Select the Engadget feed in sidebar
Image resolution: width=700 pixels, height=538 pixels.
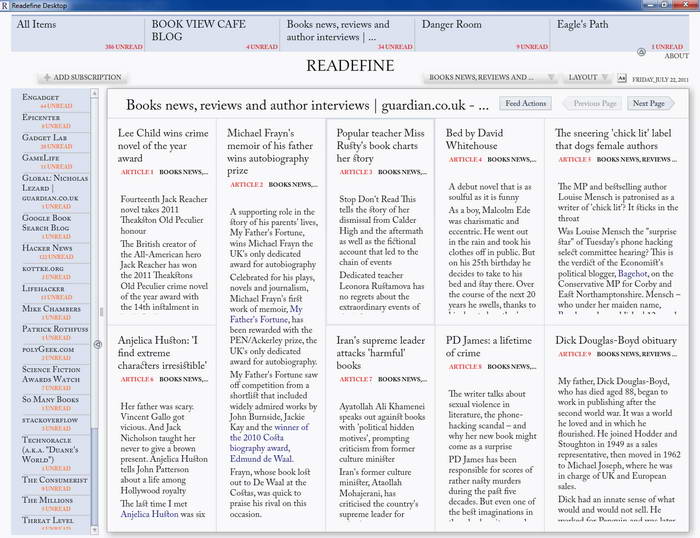pyautogui.click(x=51, y=101)
